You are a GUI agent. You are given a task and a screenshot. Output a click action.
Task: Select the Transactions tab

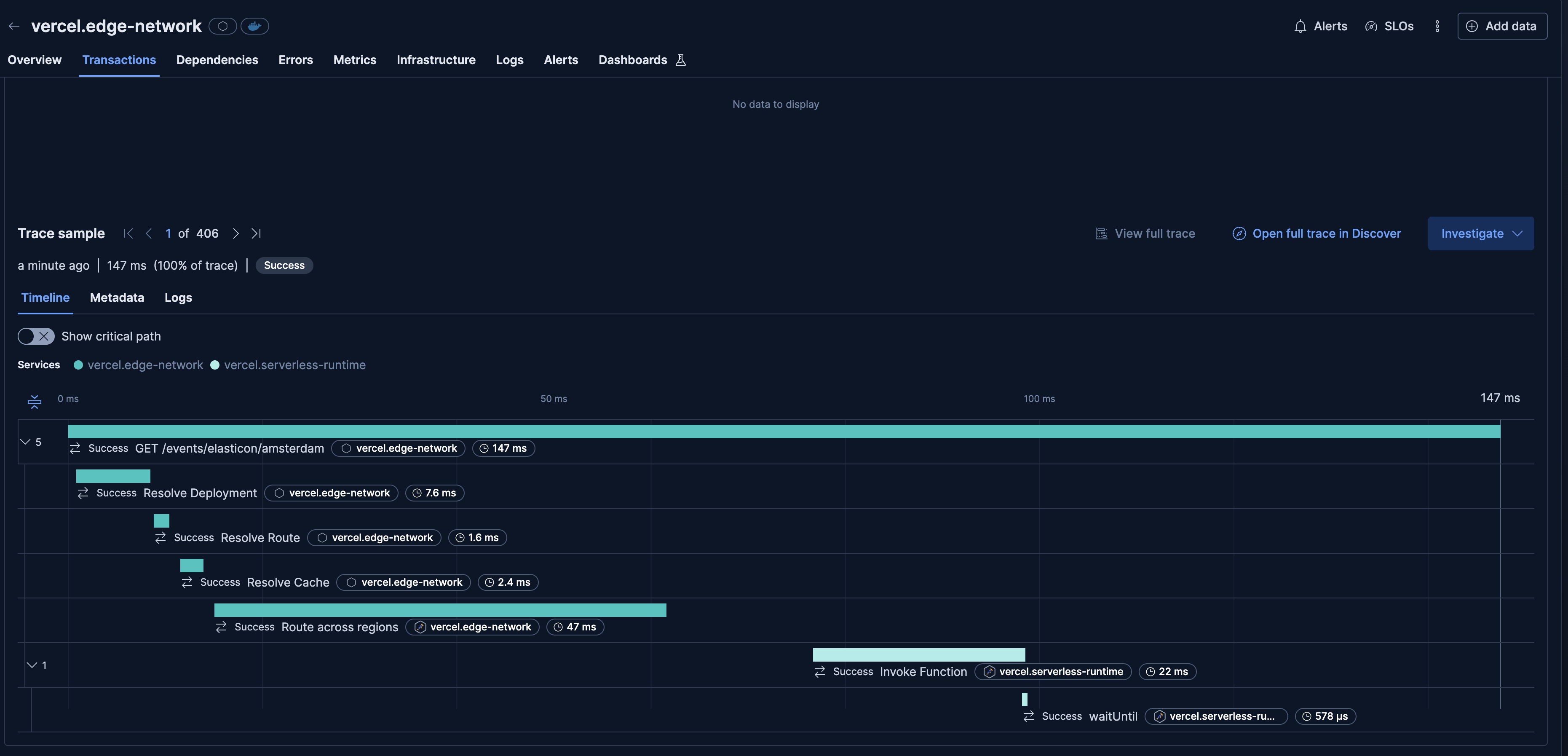(x=119, y=60)
